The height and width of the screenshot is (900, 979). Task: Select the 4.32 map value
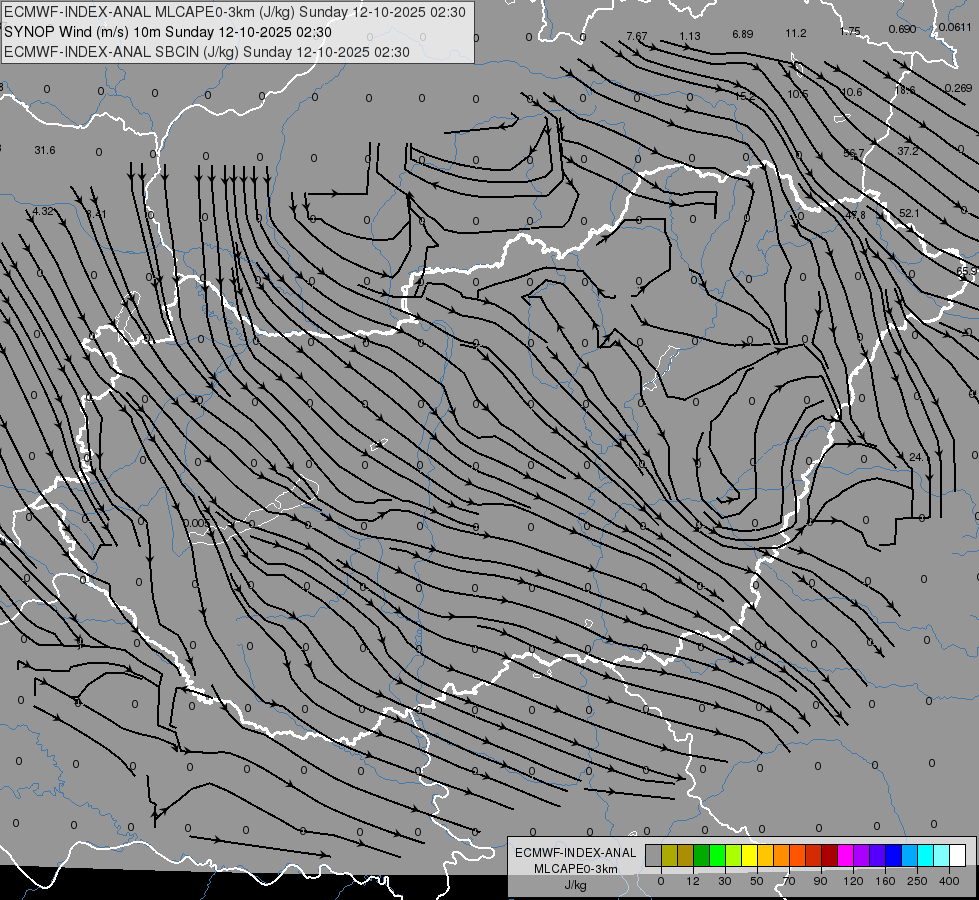click(42, 212)
